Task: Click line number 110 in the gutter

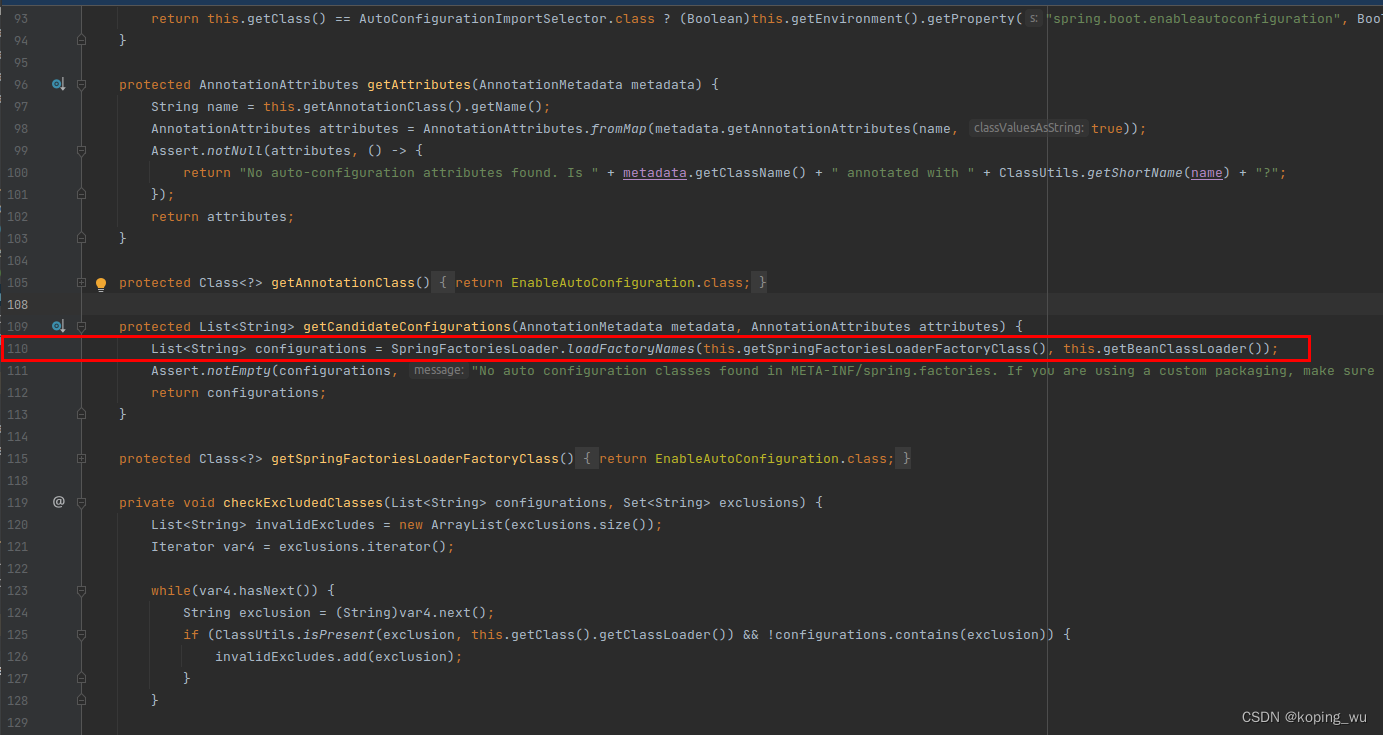Action: tap(17, 349)
